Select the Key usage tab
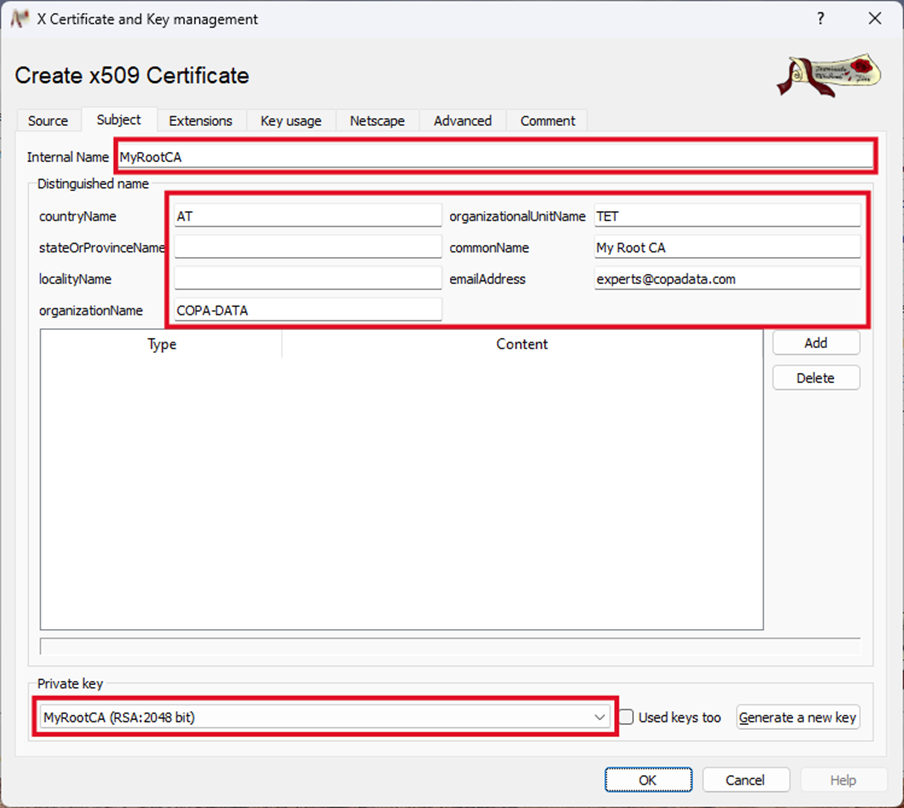This screenshot has width=904, height=808. 291,121
